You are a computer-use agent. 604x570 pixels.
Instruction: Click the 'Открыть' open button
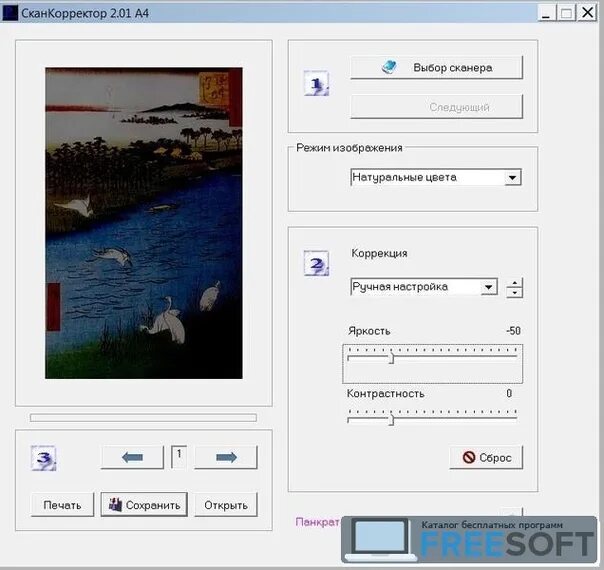point(226,505)
